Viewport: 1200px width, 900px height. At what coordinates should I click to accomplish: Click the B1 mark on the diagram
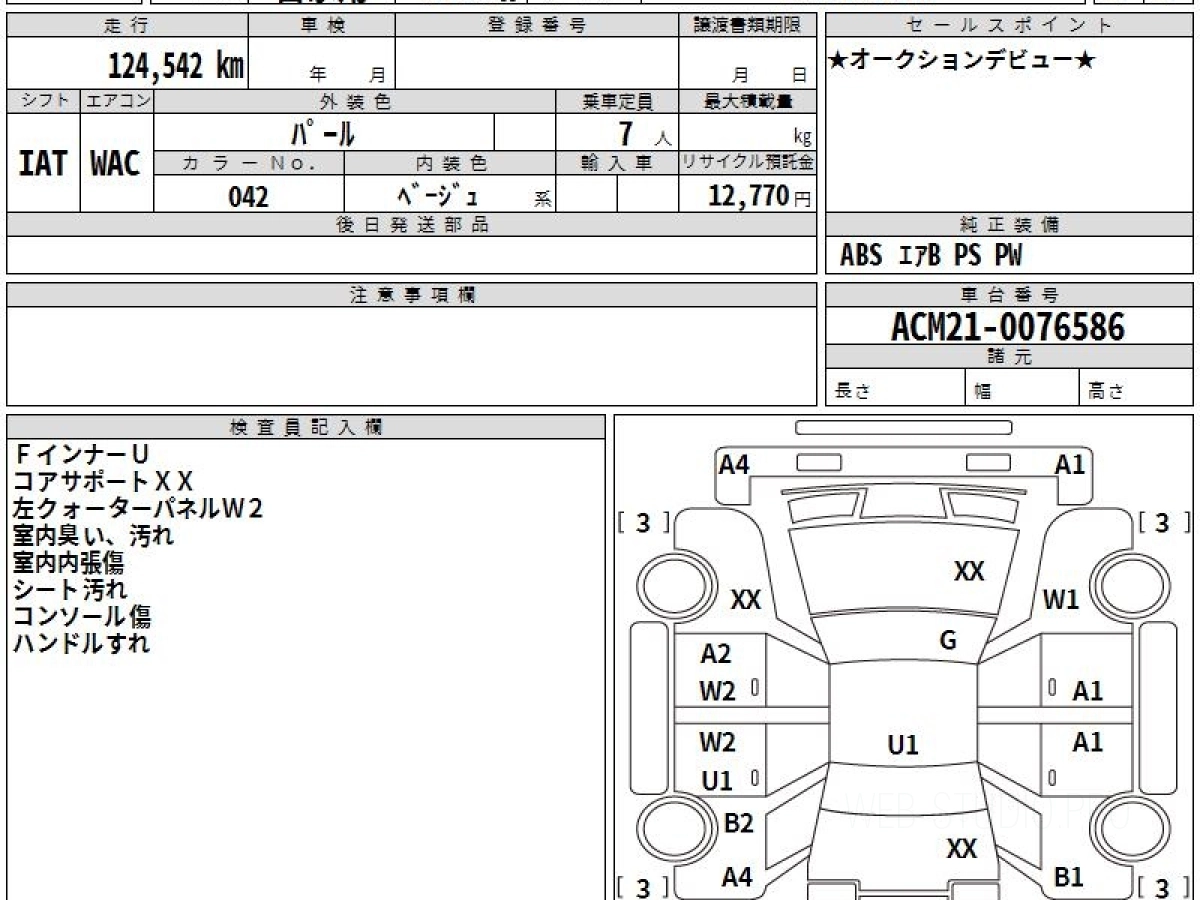[1069, 877]
